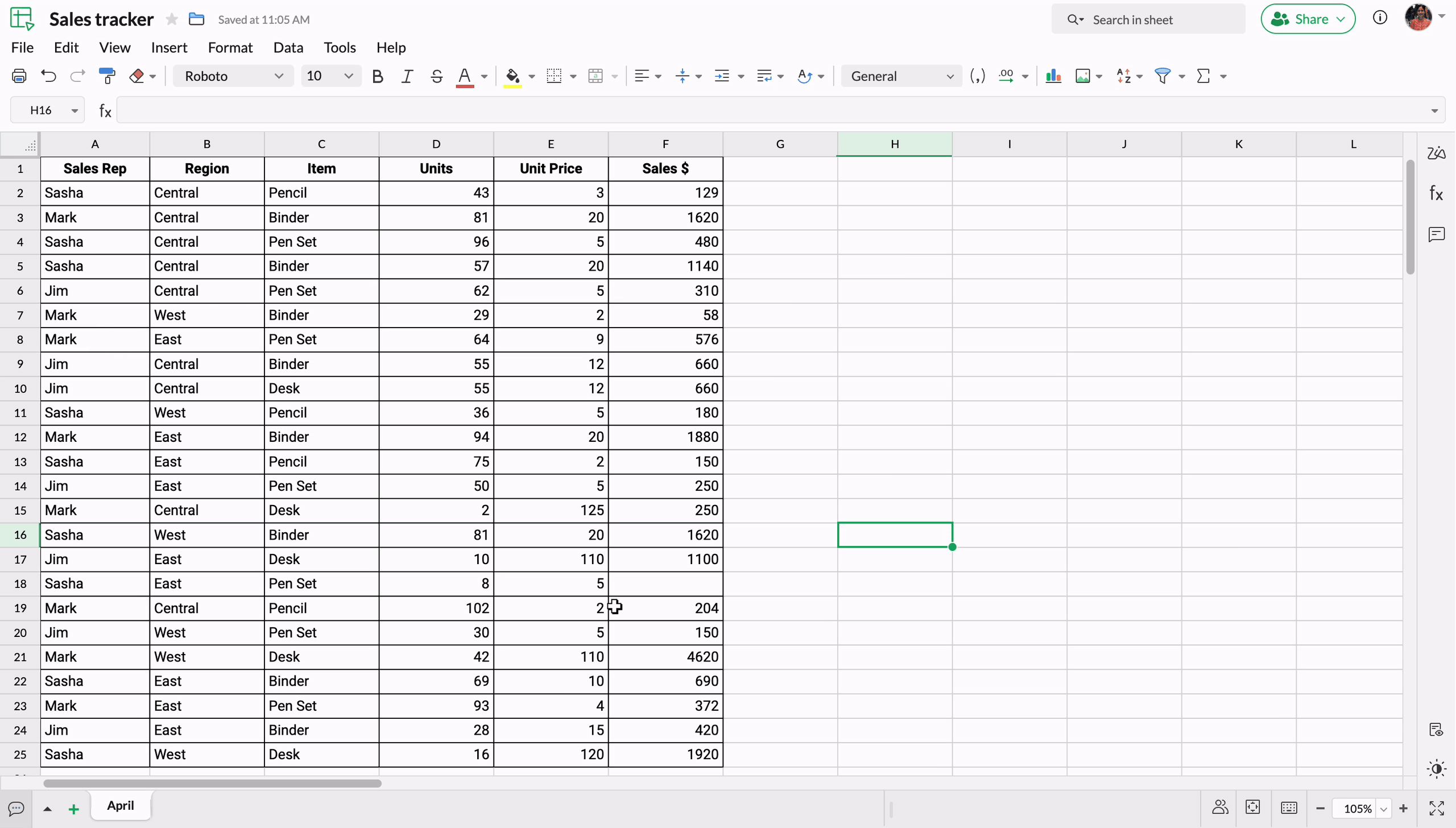This screenshot has width=1456, height=828.
Task: Open comments panel in right sidebar
Action: pos(1436,234)
